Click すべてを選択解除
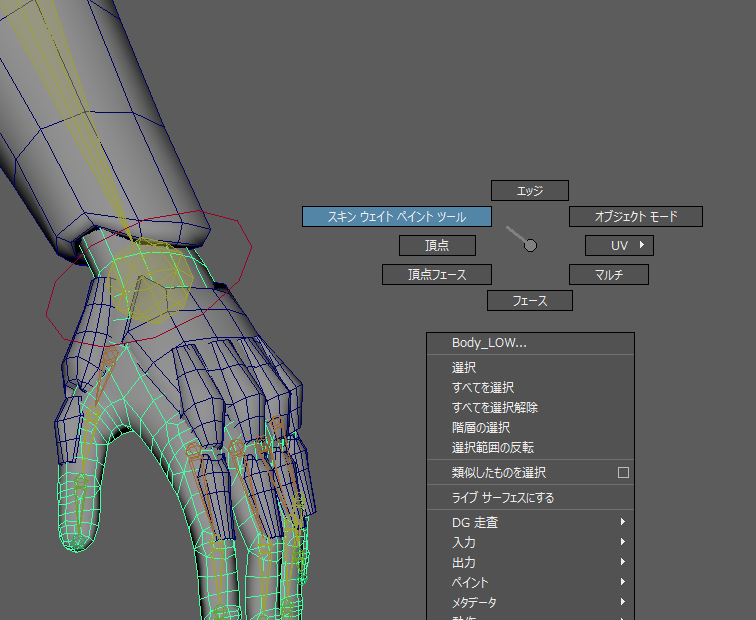756x620 pixels. [x=495, y=408]
